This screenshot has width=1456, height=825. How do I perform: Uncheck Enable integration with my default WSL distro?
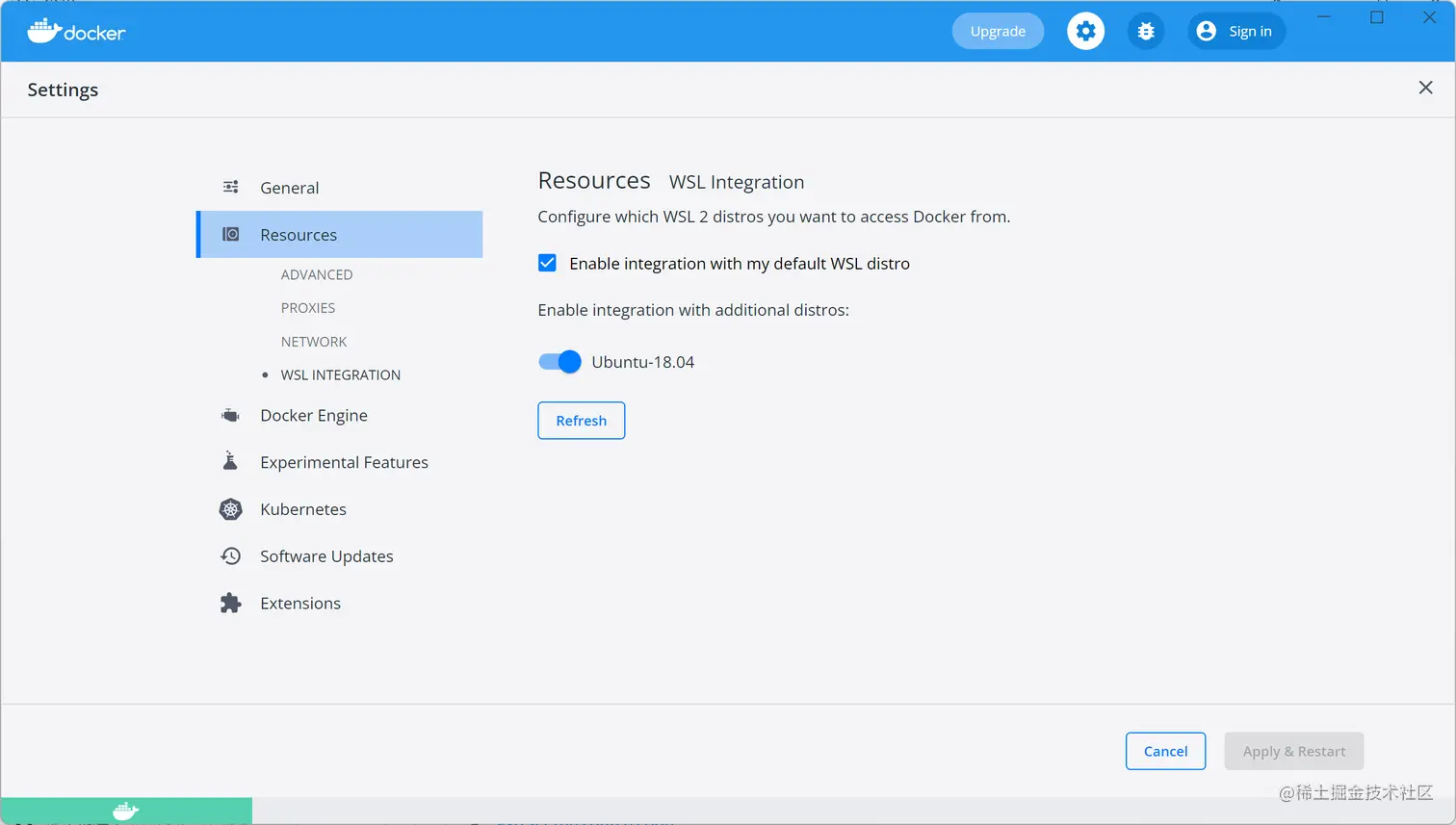click(x=547, y=263)
